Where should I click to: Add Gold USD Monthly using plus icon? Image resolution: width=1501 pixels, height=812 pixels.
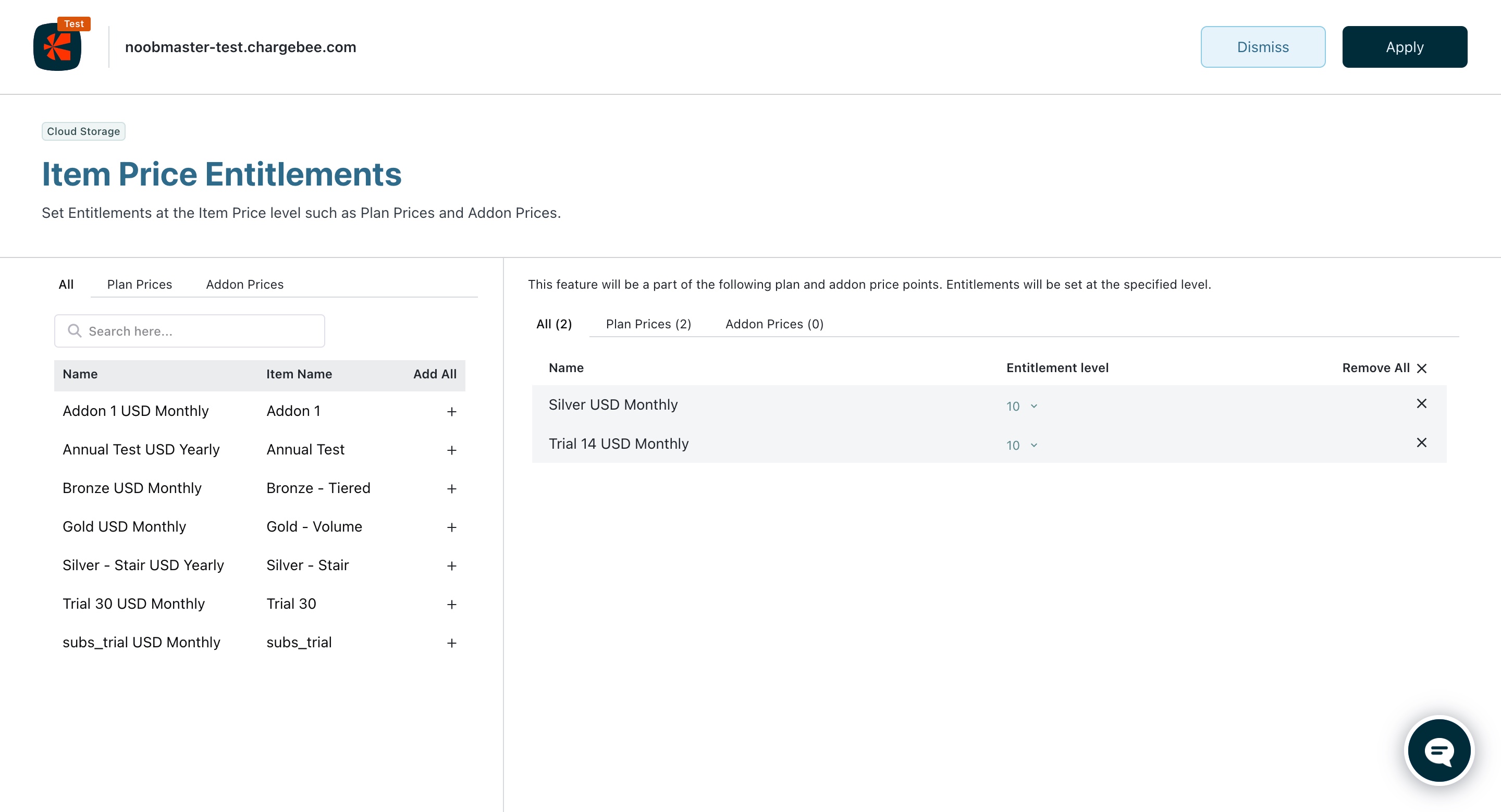[x=451, y=527]
